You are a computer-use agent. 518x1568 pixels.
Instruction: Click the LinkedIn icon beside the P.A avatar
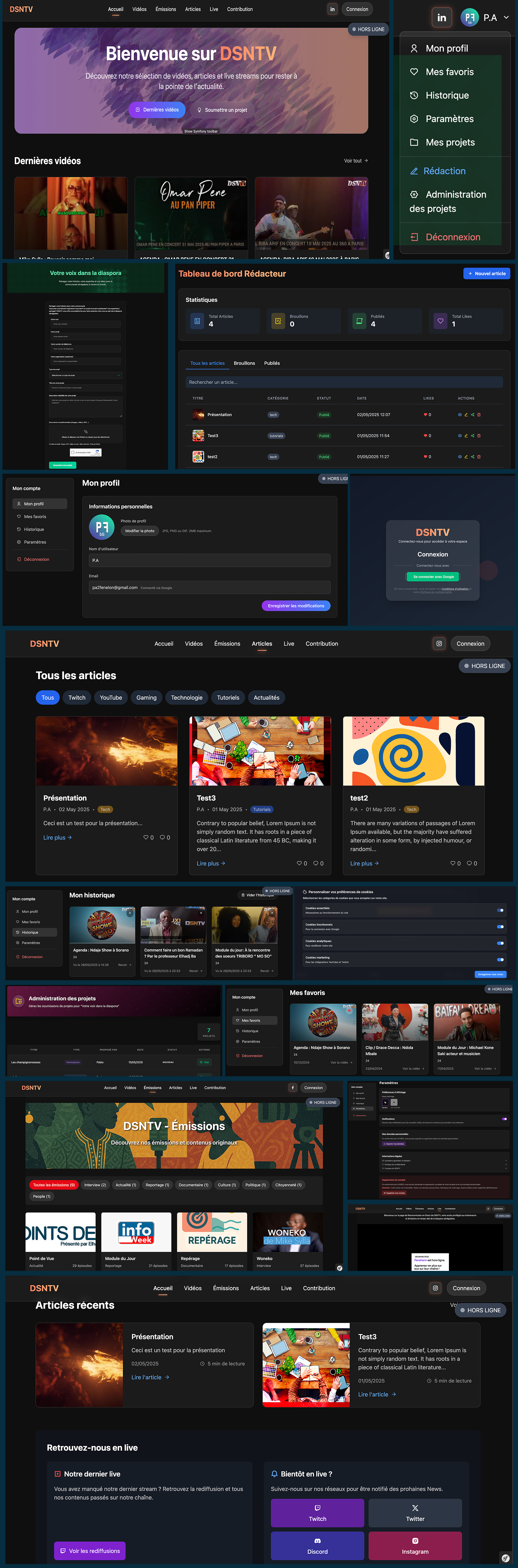pyautogui.click(x=441, y=18)
